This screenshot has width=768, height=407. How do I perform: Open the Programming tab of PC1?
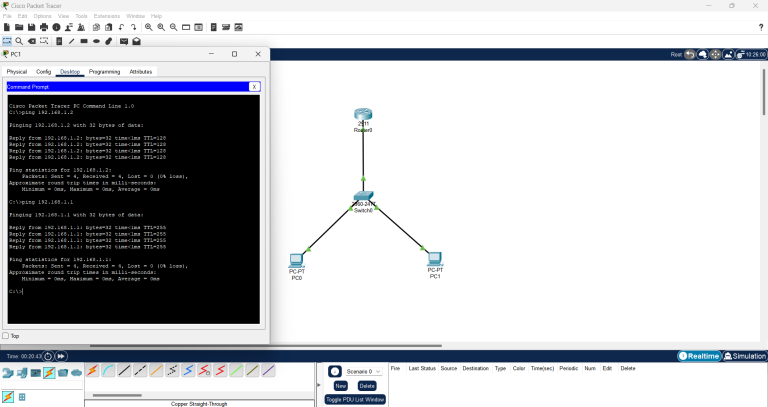pyautogui.click(x=104, y=72)
